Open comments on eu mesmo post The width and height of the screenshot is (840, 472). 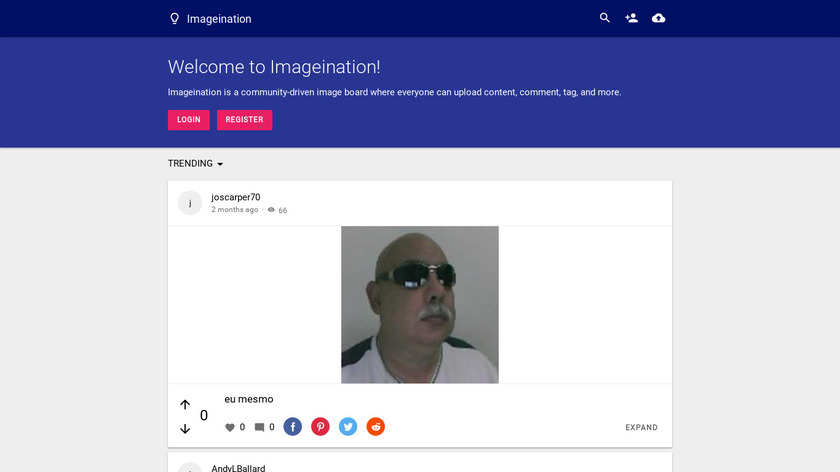(260, 428)
